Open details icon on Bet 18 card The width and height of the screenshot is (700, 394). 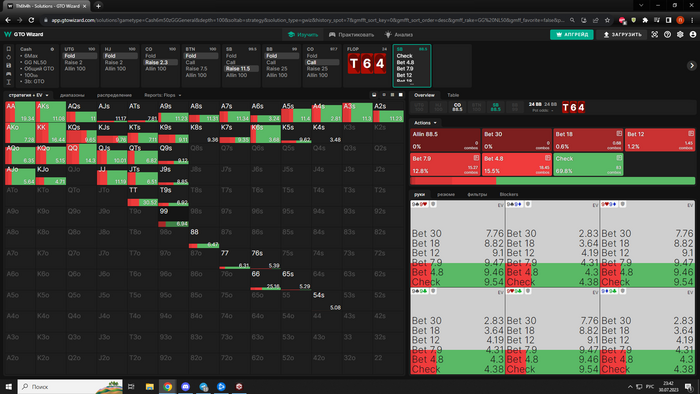[619, 133]
